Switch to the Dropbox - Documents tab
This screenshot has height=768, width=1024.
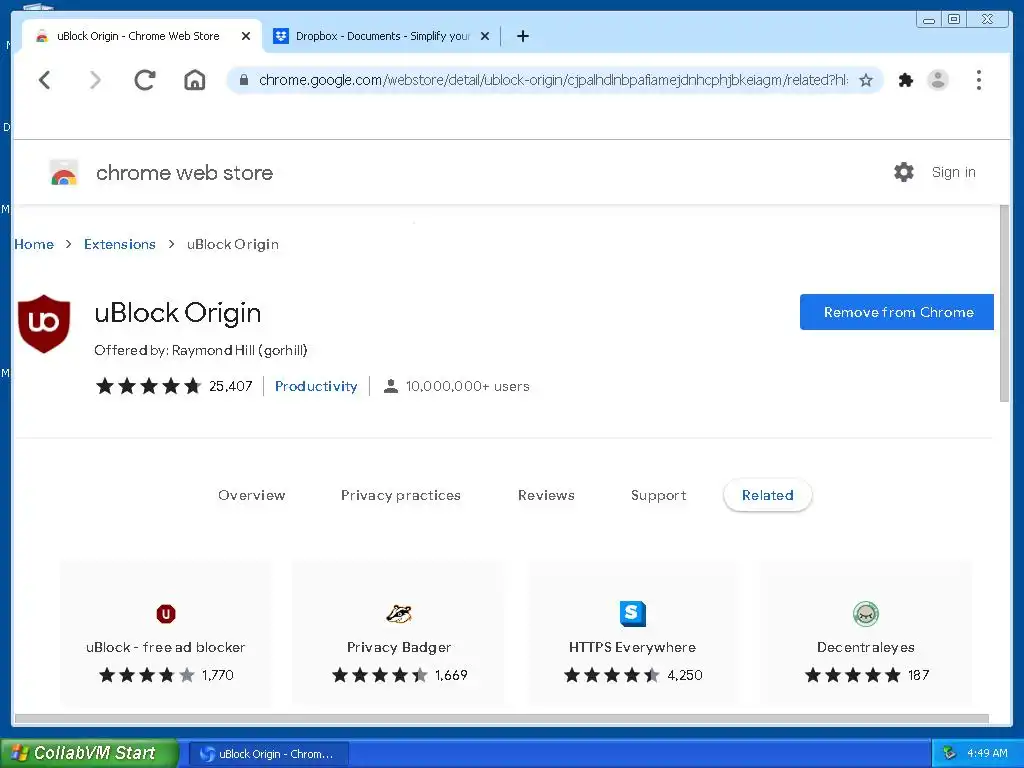coord(382,37)
